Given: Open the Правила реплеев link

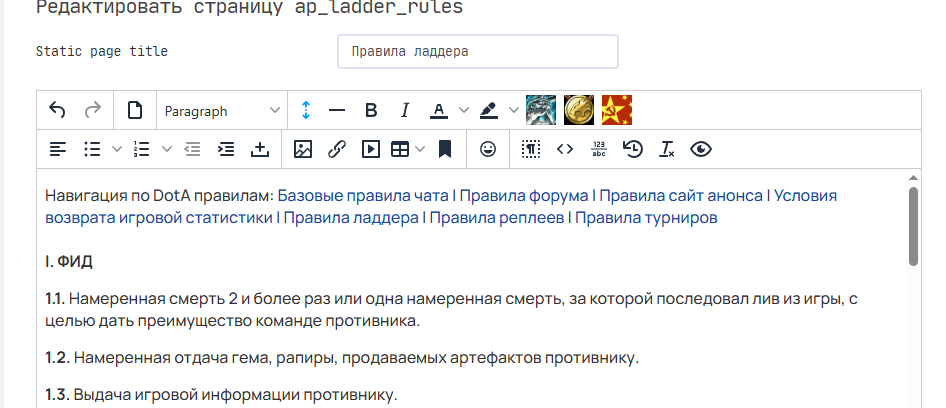Looking at the screenshot, I should tap(497, 217).
